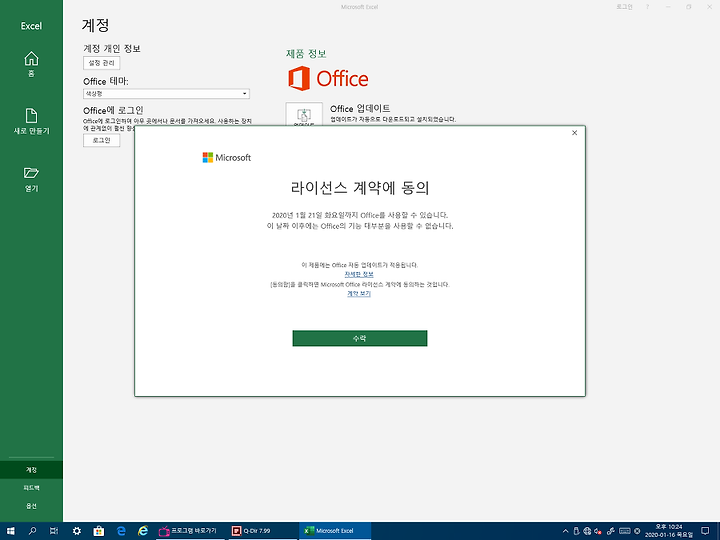This screenshot has width=720, height=540.
Task: Click the Office 업데이트 heading text
Action: [360, 108]
